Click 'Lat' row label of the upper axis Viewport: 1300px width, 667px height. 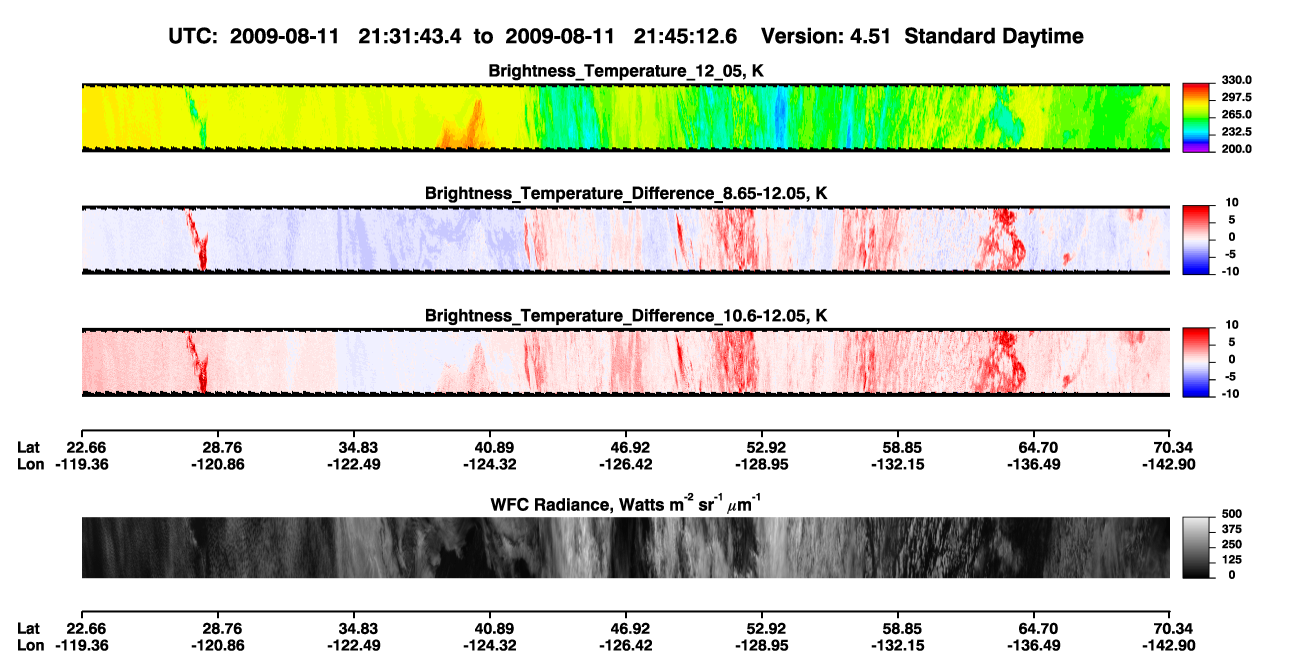[29, 447]
